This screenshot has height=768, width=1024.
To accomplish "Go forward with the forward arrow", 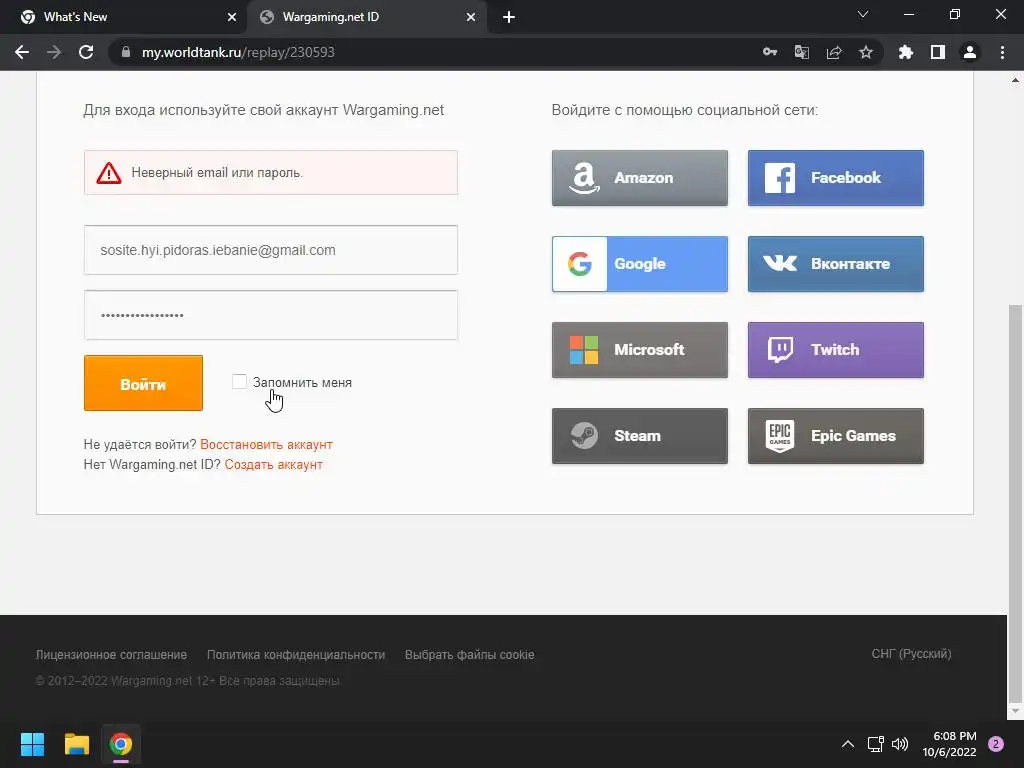I will (x=54, y=52).
